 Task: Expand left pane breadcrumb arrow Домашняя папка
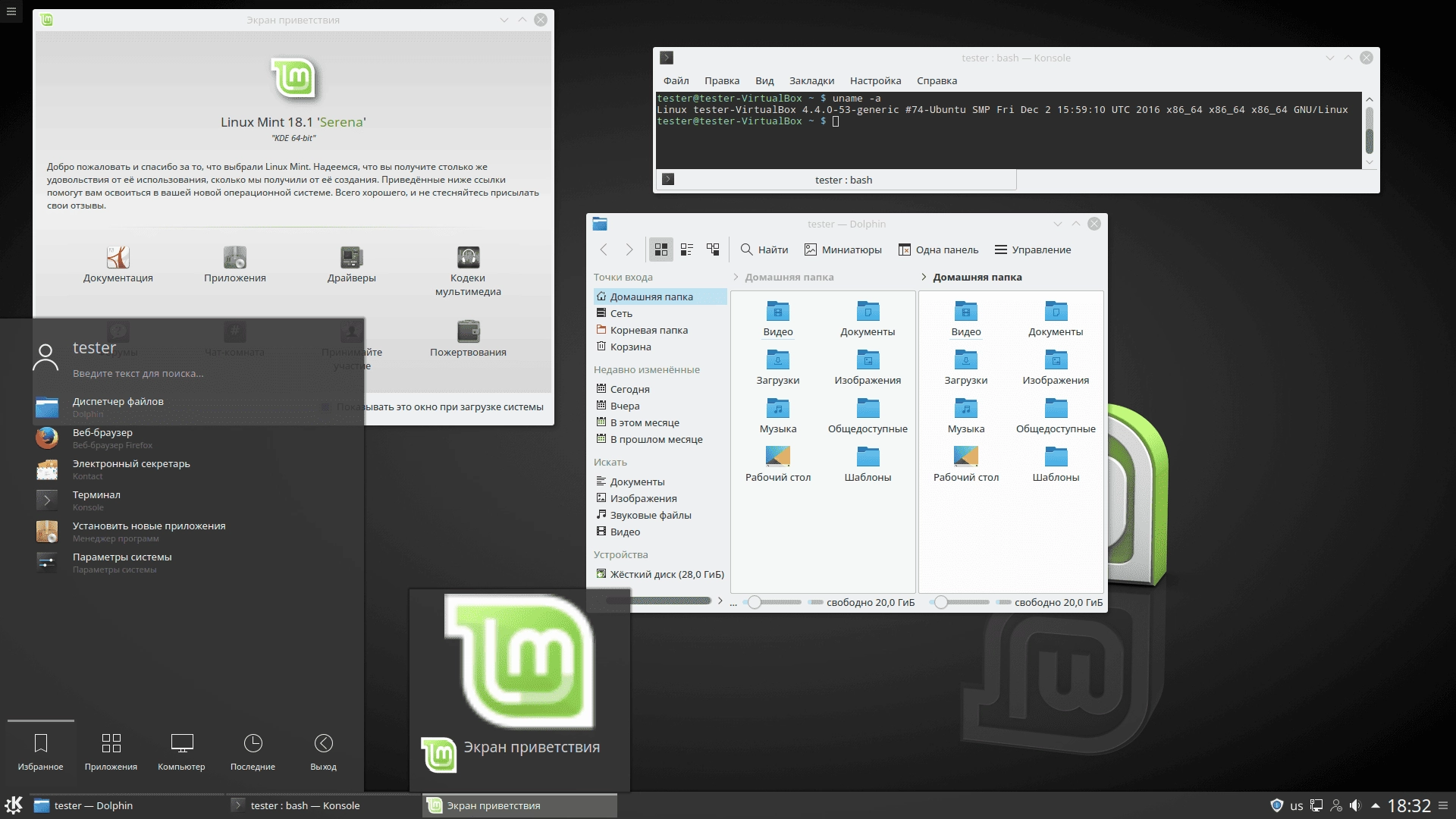tap(736, 277)
